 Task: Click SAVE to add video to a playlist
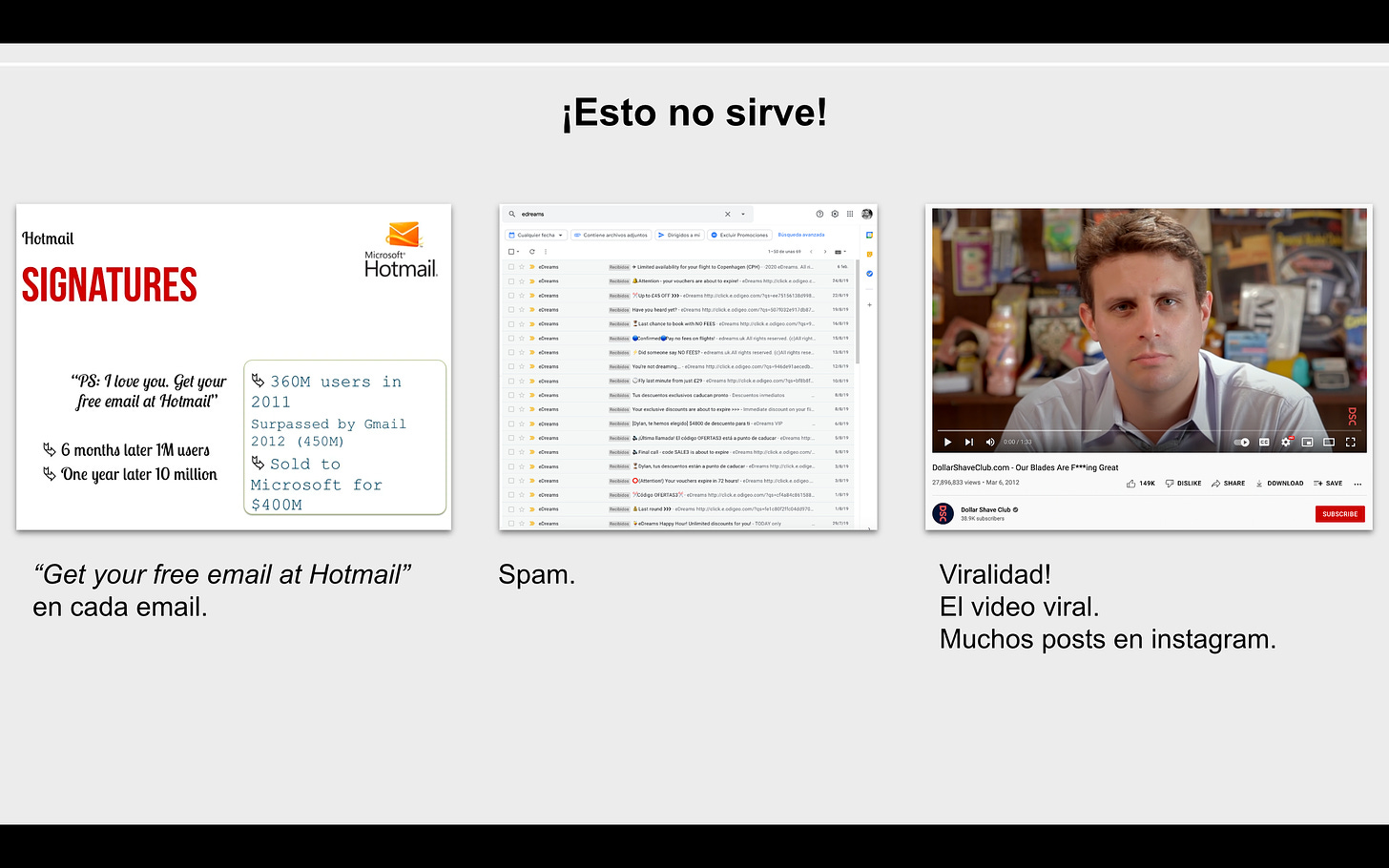pos(1328,484)
